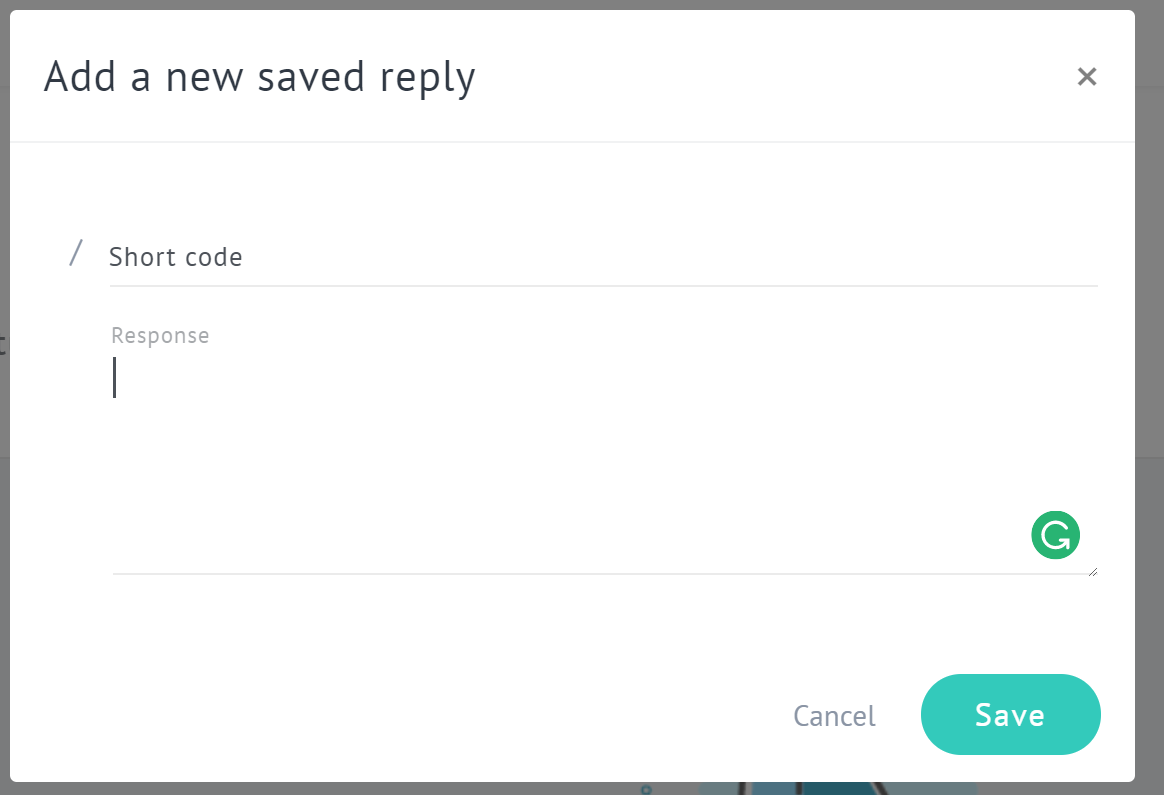This screenshot has height=795, width=1164.
Task: Select the green Grammarly G badge
Action: pyautogui.click(x=1055, y=534)
